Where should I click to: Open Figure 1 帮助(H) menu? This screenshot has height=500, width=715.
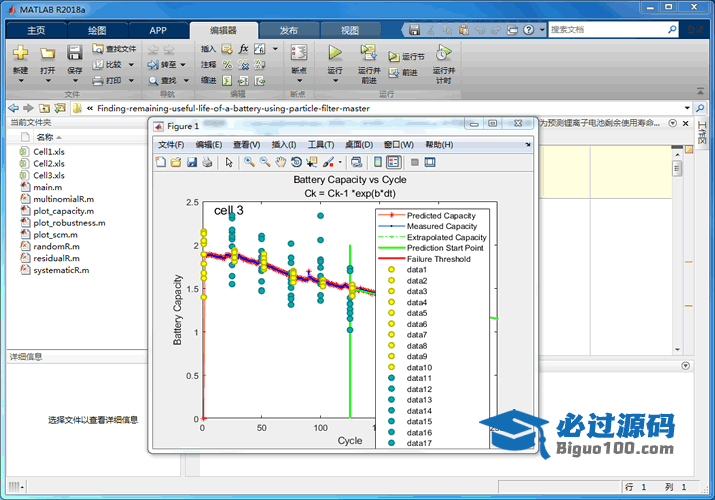tap(439, 144)
